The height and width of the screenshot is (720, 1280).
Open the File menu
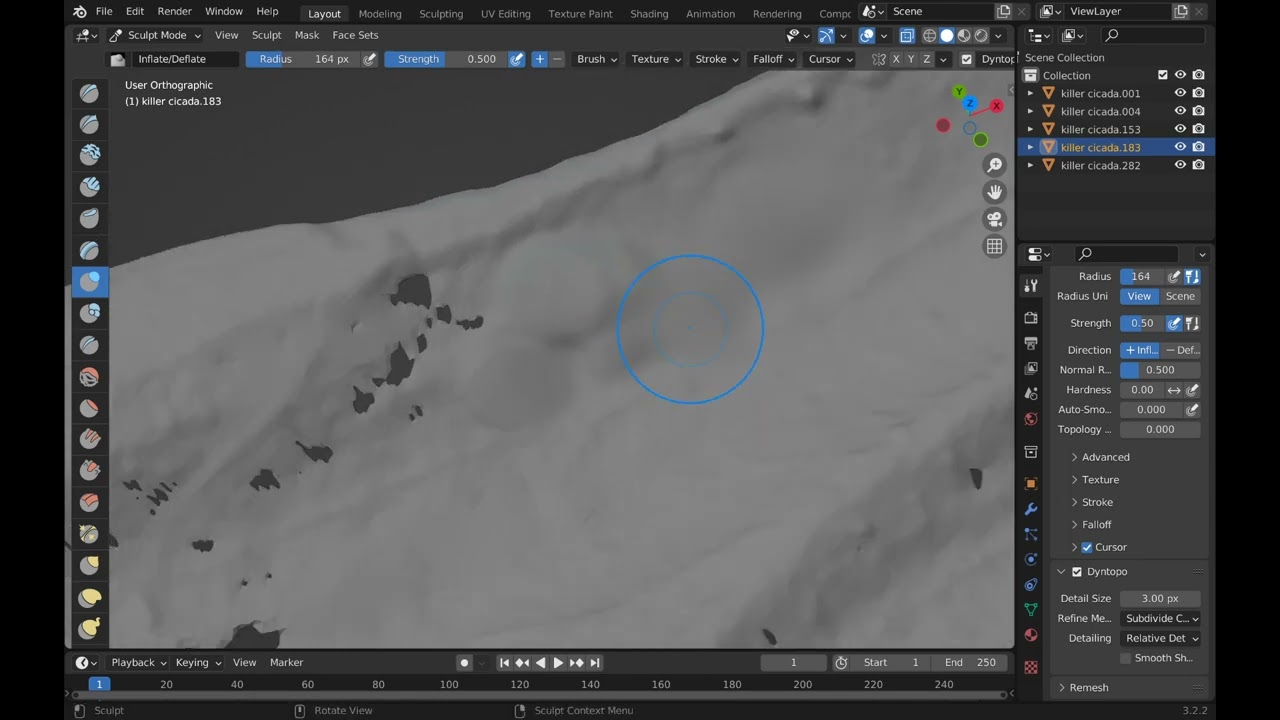pos(104,11)
